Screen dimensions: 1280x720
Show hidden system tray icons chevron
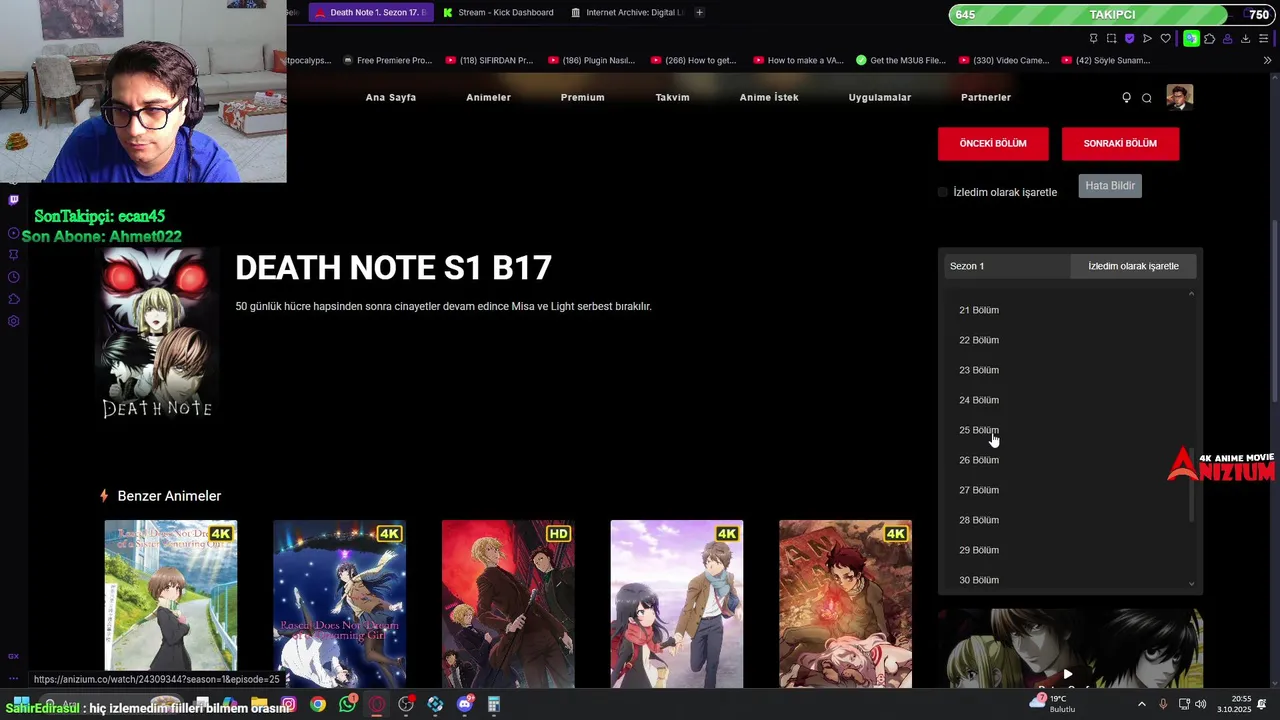click(1142, 704)
